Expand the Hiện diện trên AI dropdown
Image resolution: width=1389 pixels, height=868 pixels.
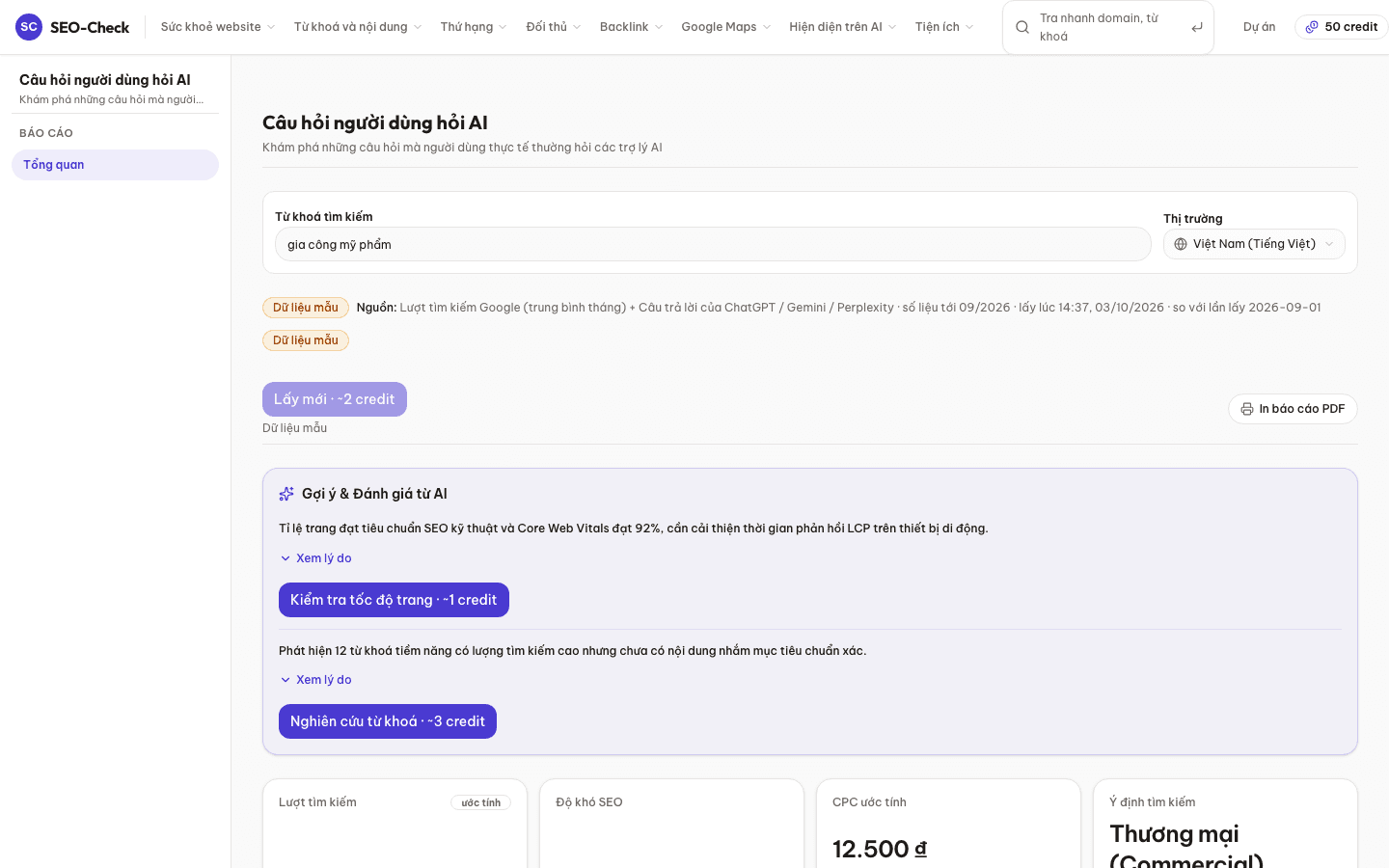coord(843,27)
